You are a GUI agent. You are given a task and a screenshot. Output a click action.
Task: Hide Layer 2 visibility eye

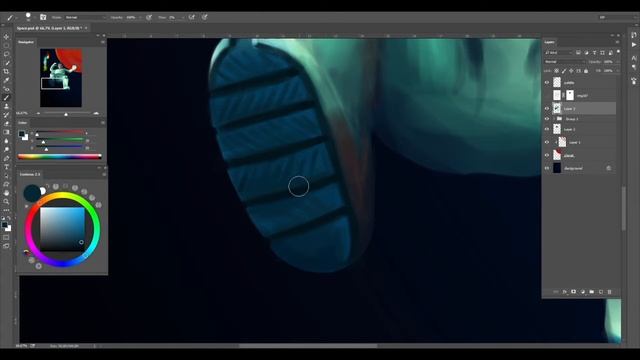tap(547, 129)
